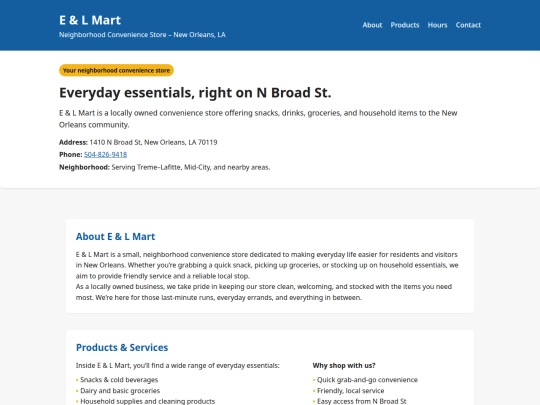Viewport: 540px width, 405px height.
Task: Go to the Products nav item
Action: (x=405, y=25)
